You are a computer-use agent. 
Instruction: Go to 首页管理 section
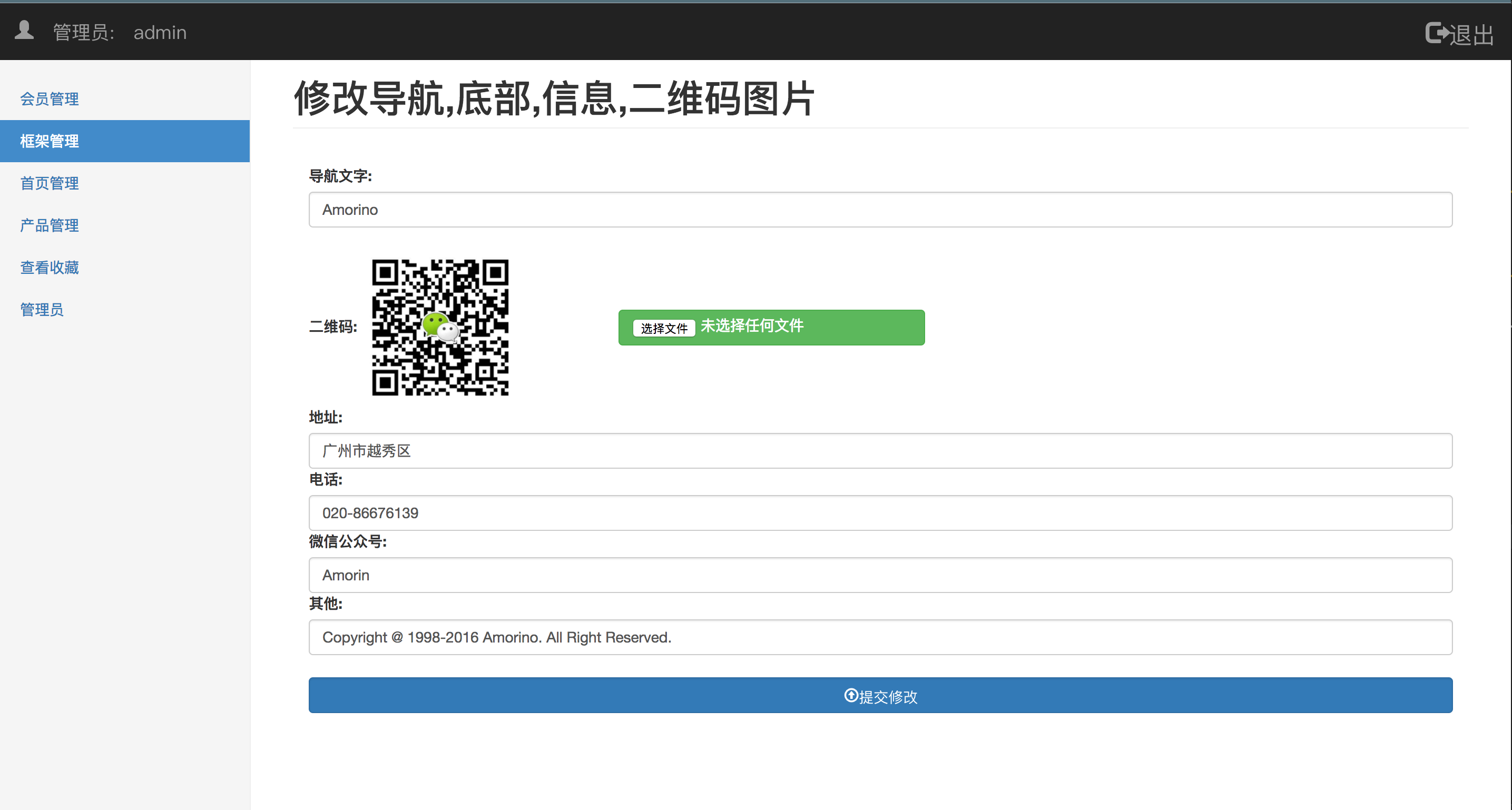point(50,184)
